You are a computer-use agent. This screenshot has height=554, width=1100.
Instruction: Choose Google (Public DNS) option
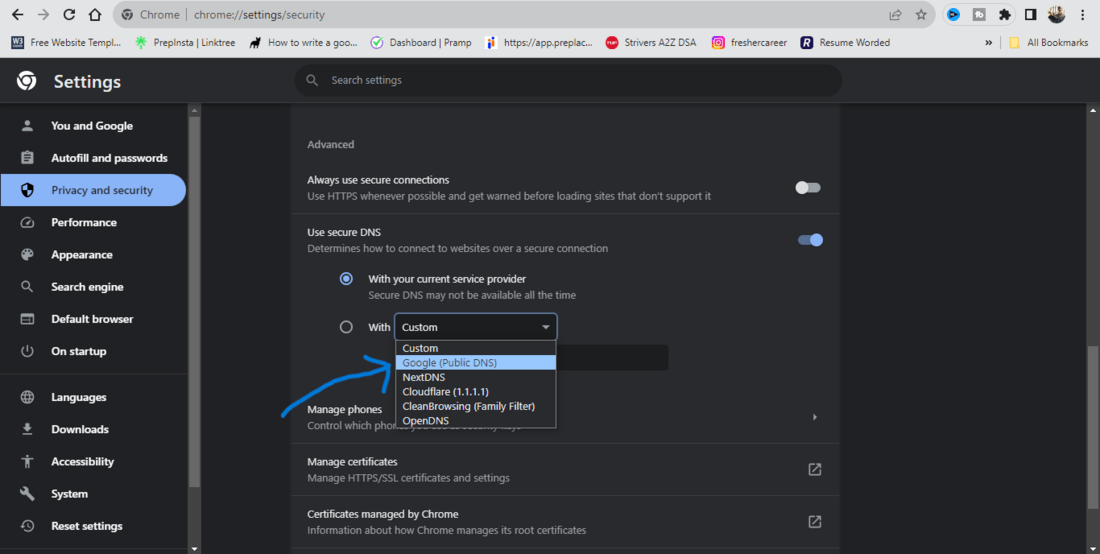pos(476,363)
